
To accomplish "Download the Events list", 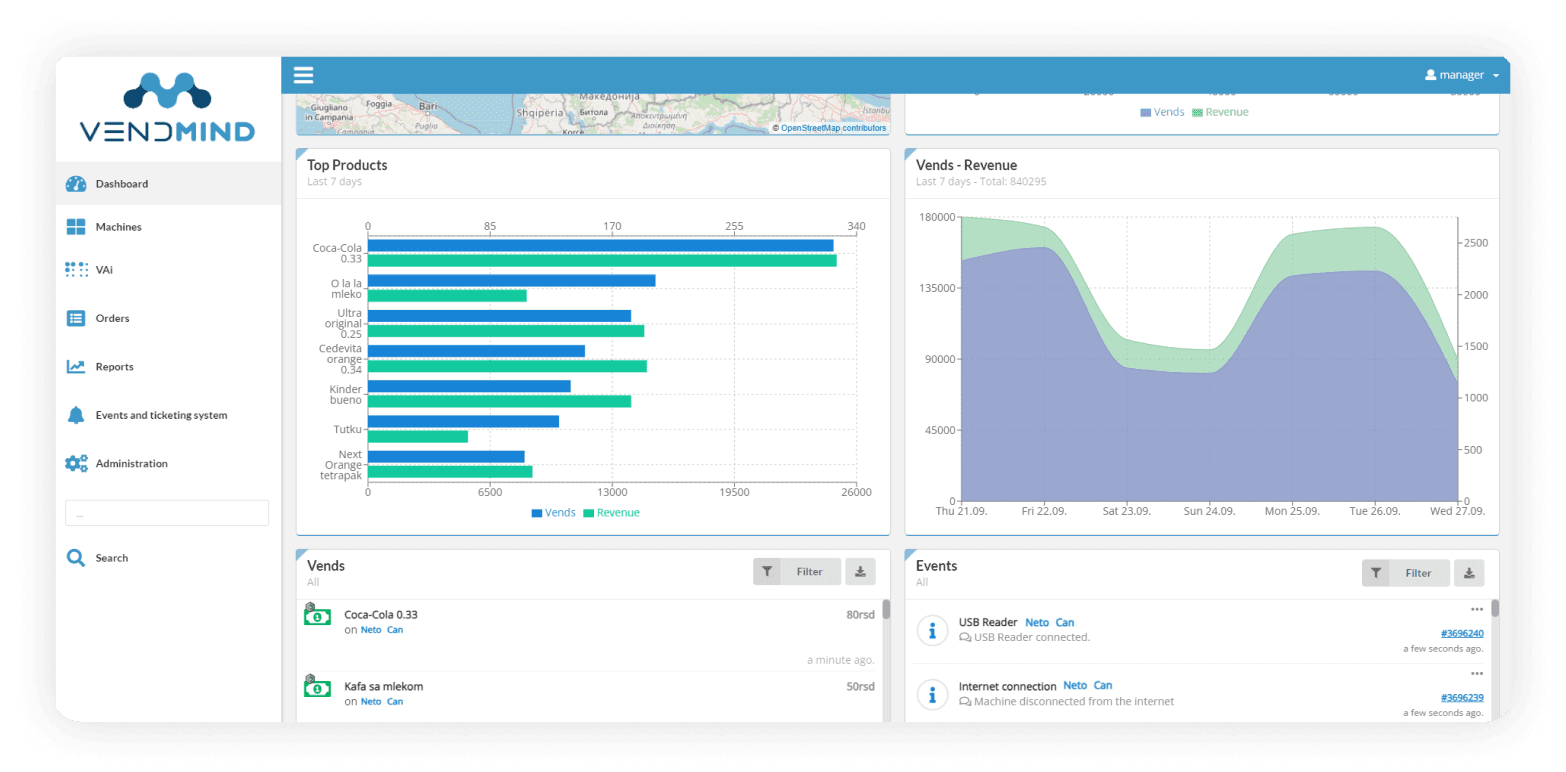I will point(1469,573).
